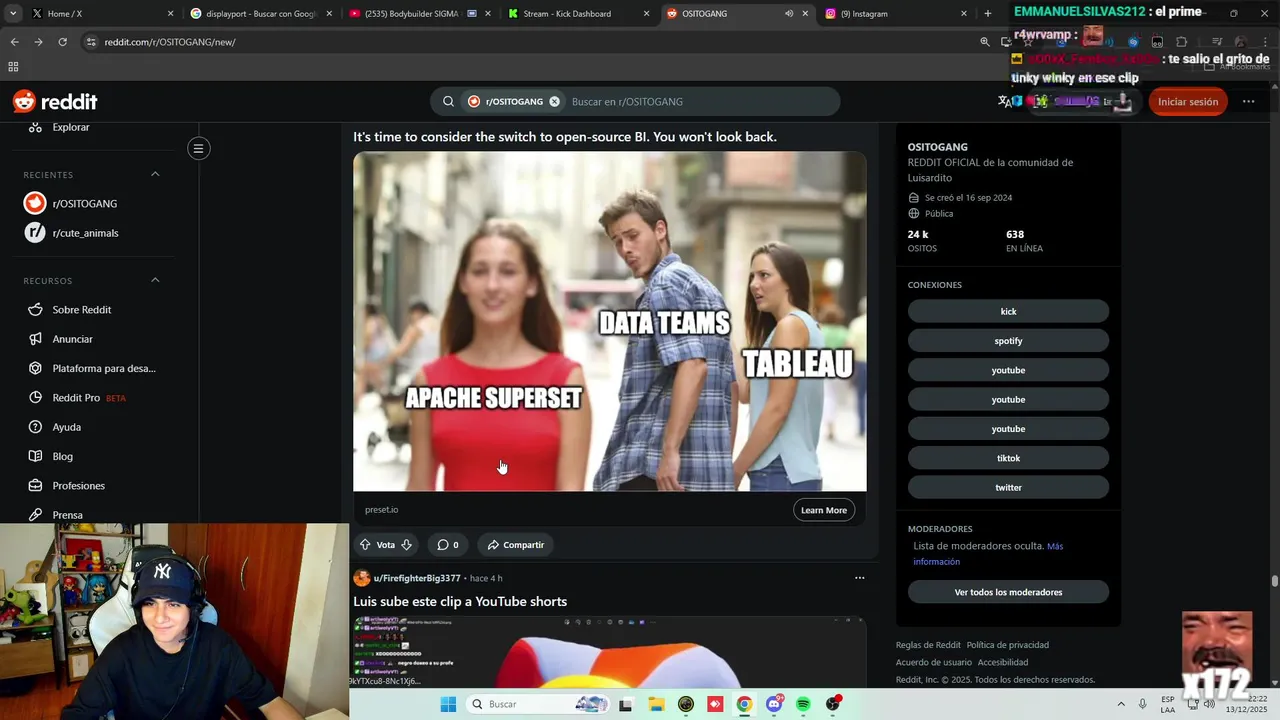Switch to the displayport Google search tab
1280x720 pixels.
260,14
